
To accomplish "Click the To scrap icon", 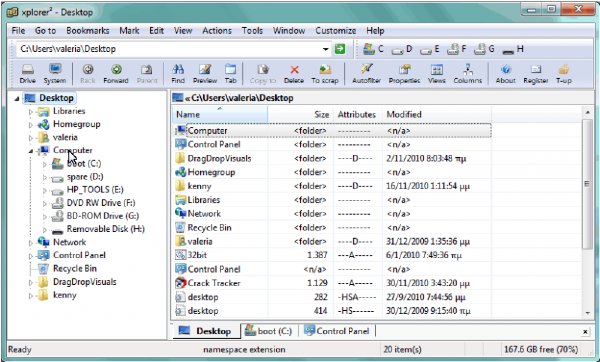I will (325, 73).
